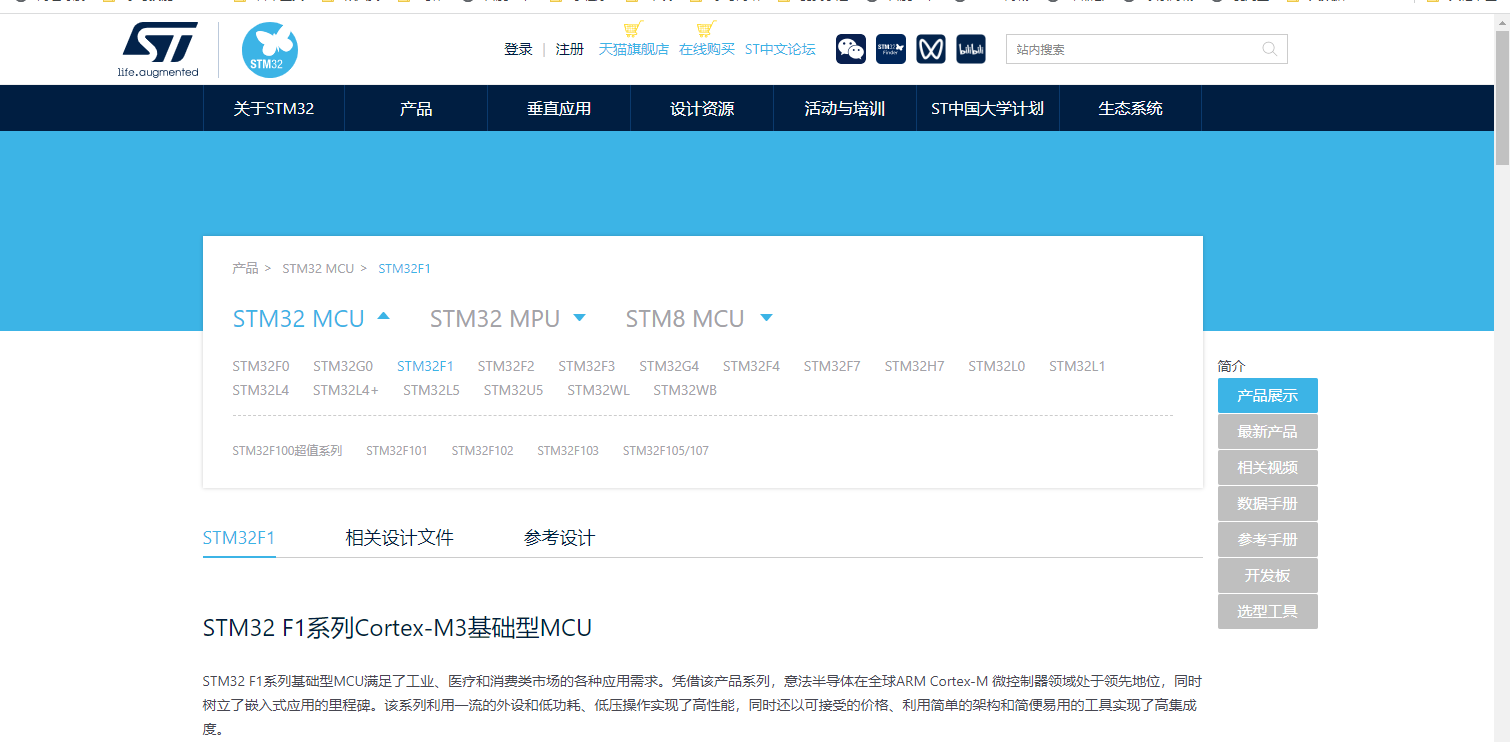Jump to 最新产品 section
This screenshot has height=742, width=1510.
[x=1268, y=432]
